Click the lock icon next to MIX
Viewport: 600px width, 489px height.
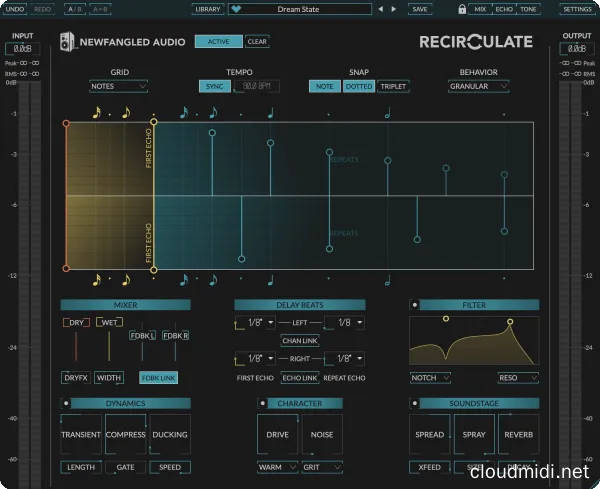[461, 9]
